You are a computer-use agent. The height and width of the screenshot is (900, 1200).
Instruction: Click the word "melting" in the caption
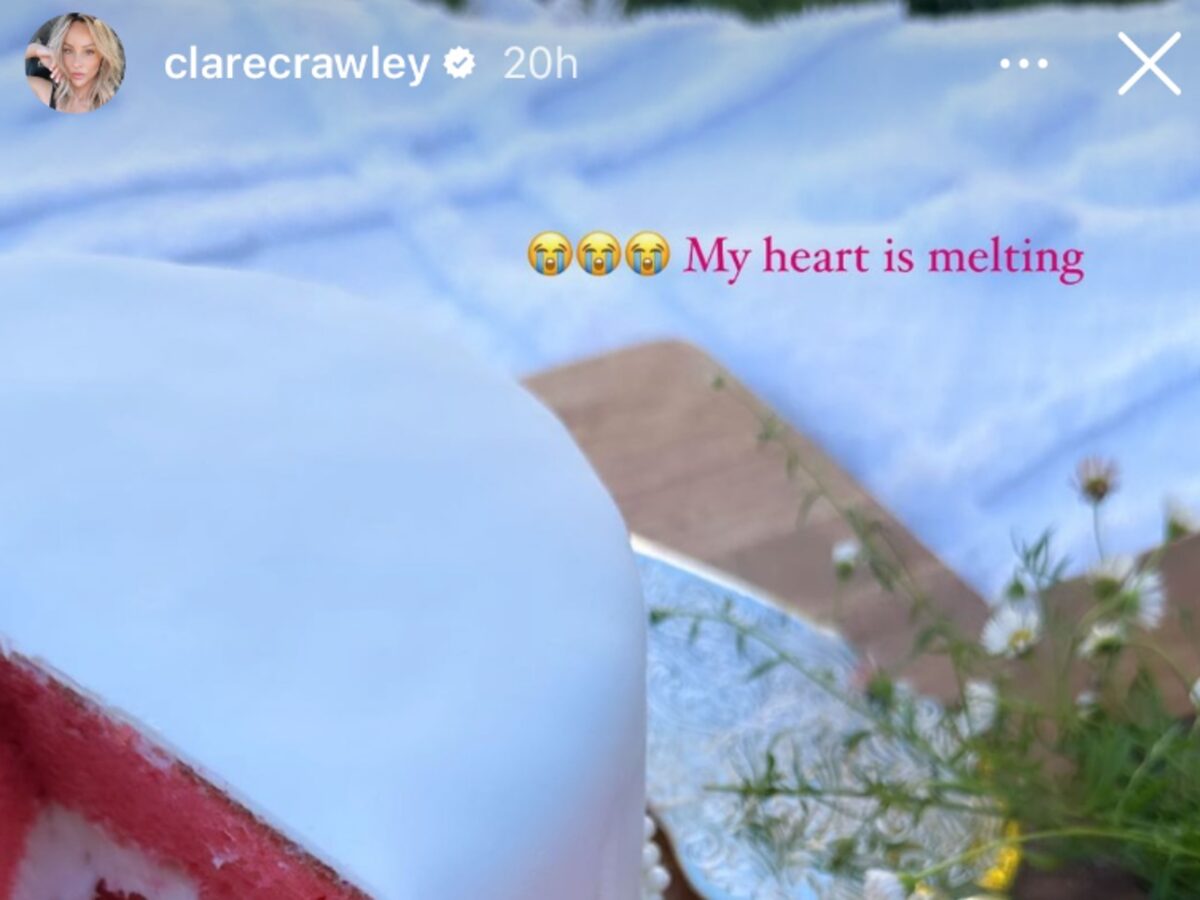tap(1006, 258)
